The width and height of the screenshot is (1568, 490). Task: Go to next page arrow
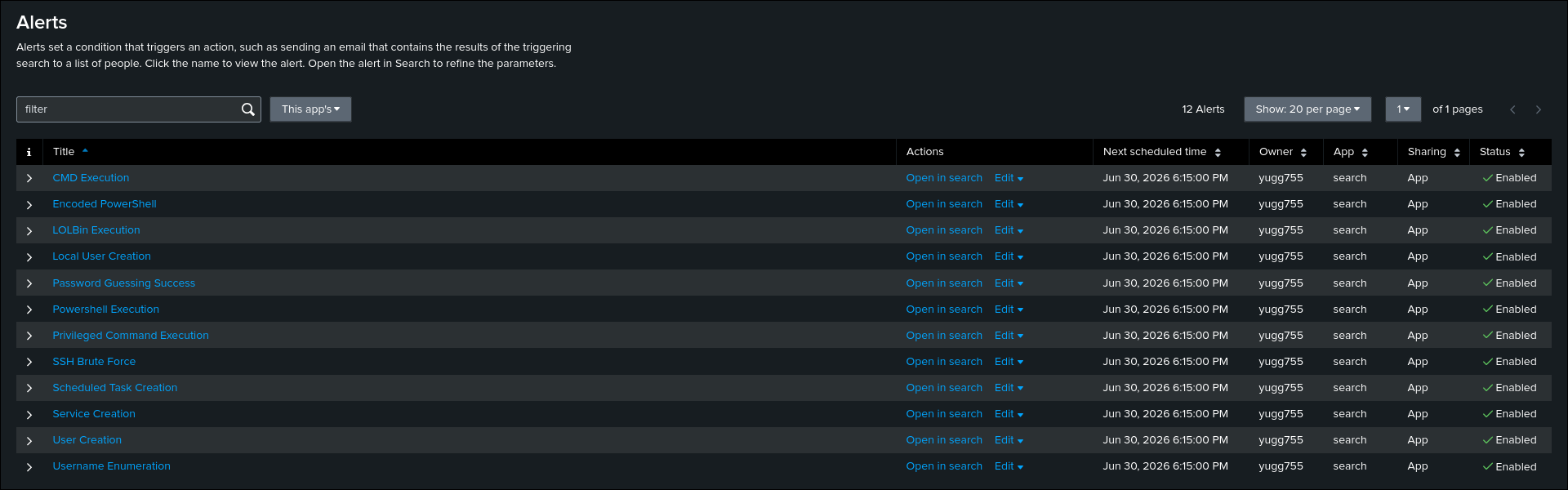pyautogui.click(x=1539, y=109)
